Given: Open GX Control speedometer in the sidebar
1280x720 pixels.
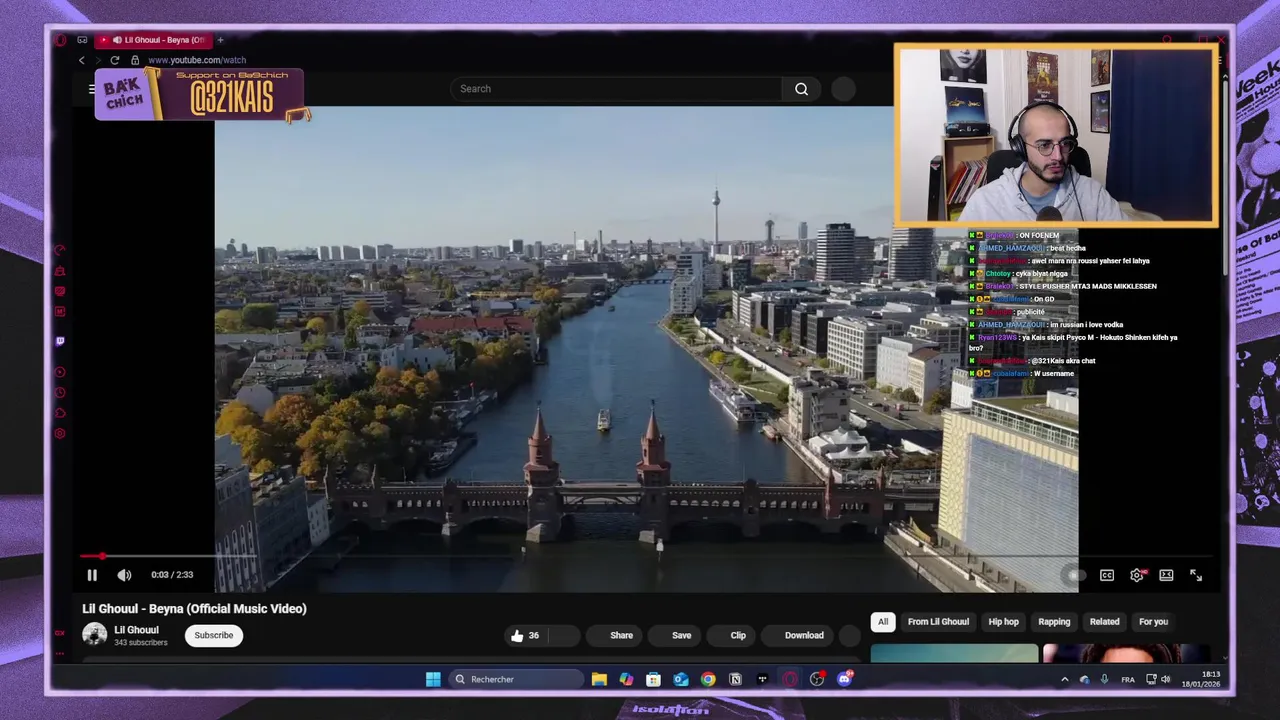Looking at the screenshot, I should pos(60,250).
